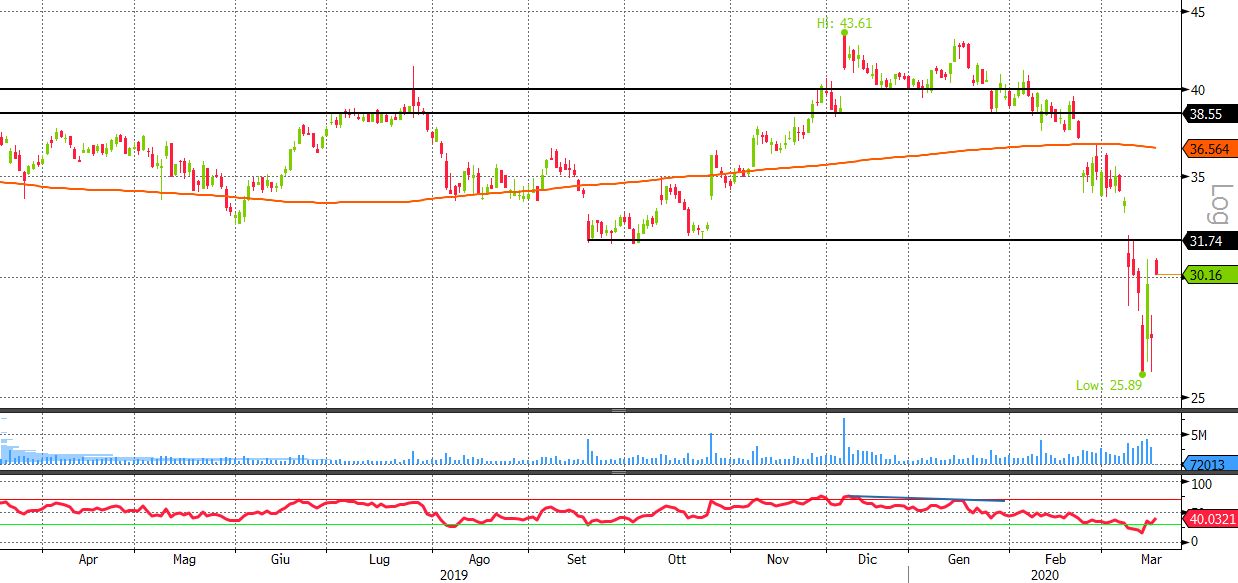Click the 2019 year label
The width and height of the screenshot is (1238, 583).
click(x=455, y=576)
